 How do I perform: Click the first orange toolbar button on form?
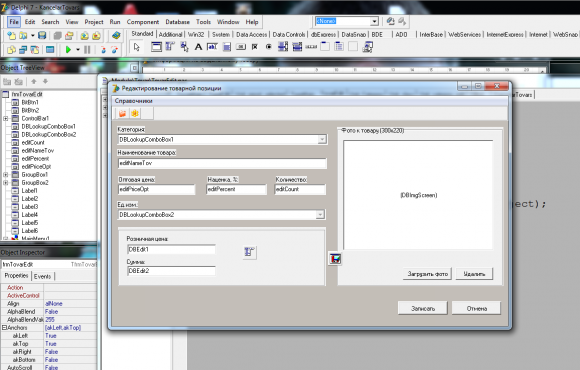click(x=122, y=113)
